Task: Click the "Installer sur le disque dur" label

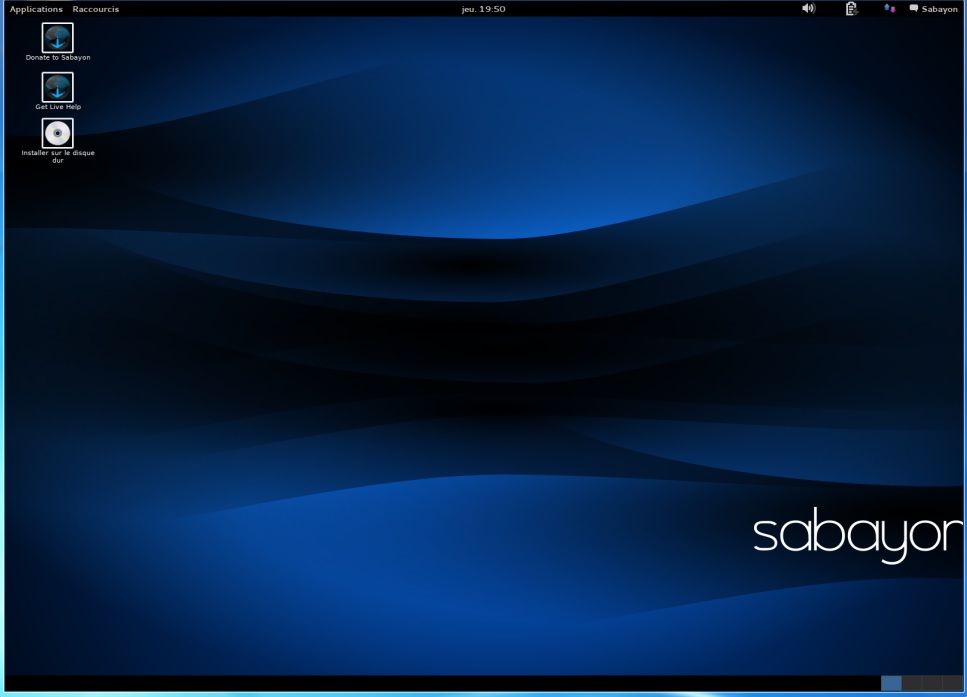Action: pyautogui.click(x=58, y=156)
